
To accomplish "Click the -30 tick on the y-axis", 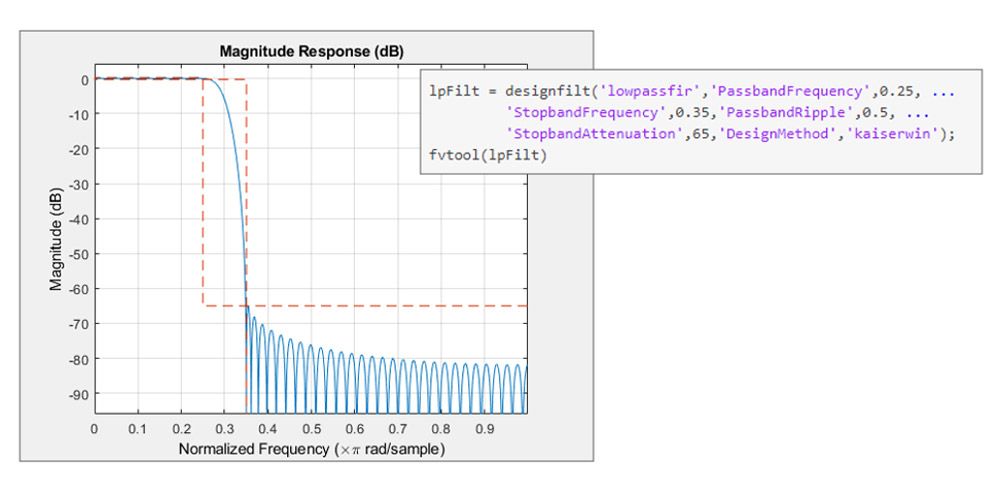I will (x=76, y=184).
